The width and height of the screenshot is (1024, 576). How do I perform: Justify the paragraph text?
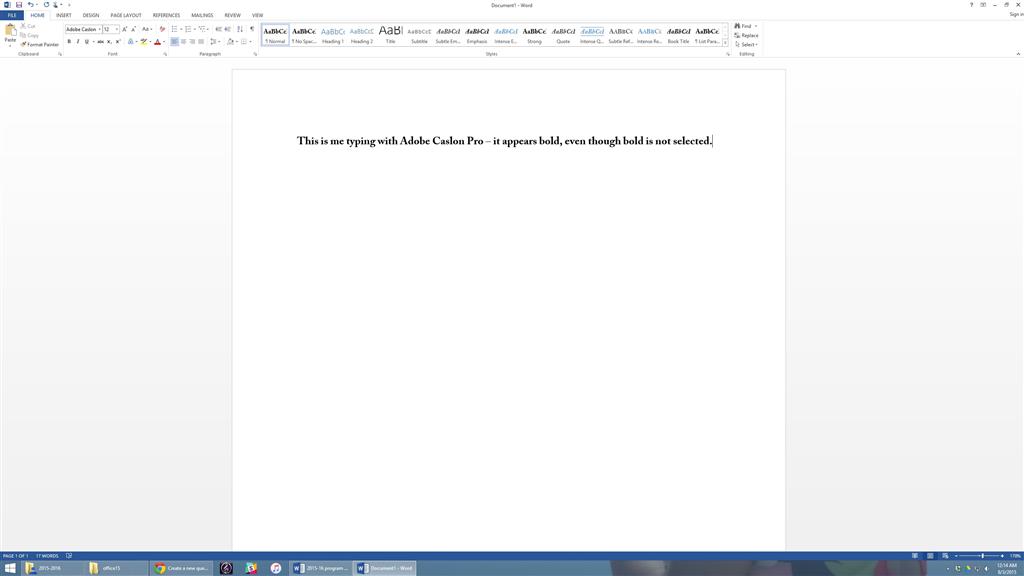point(201,41)
